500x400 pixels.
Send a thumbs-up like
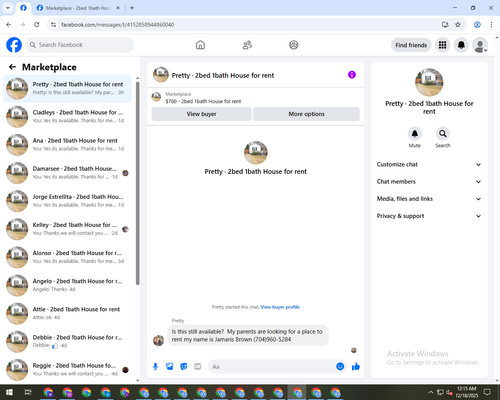(356, 367)
